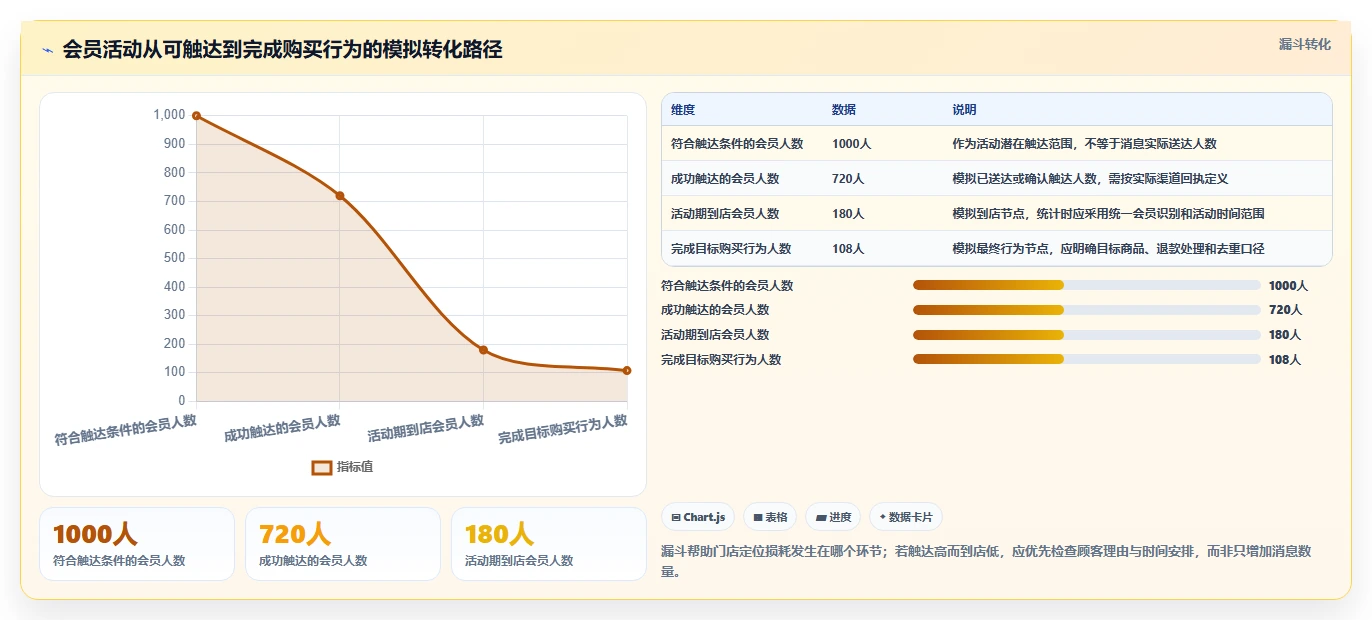1372x620 pixels.
Task: Click x-axis label 成功触达的会员人数
Action: click(x=282, y=428)
